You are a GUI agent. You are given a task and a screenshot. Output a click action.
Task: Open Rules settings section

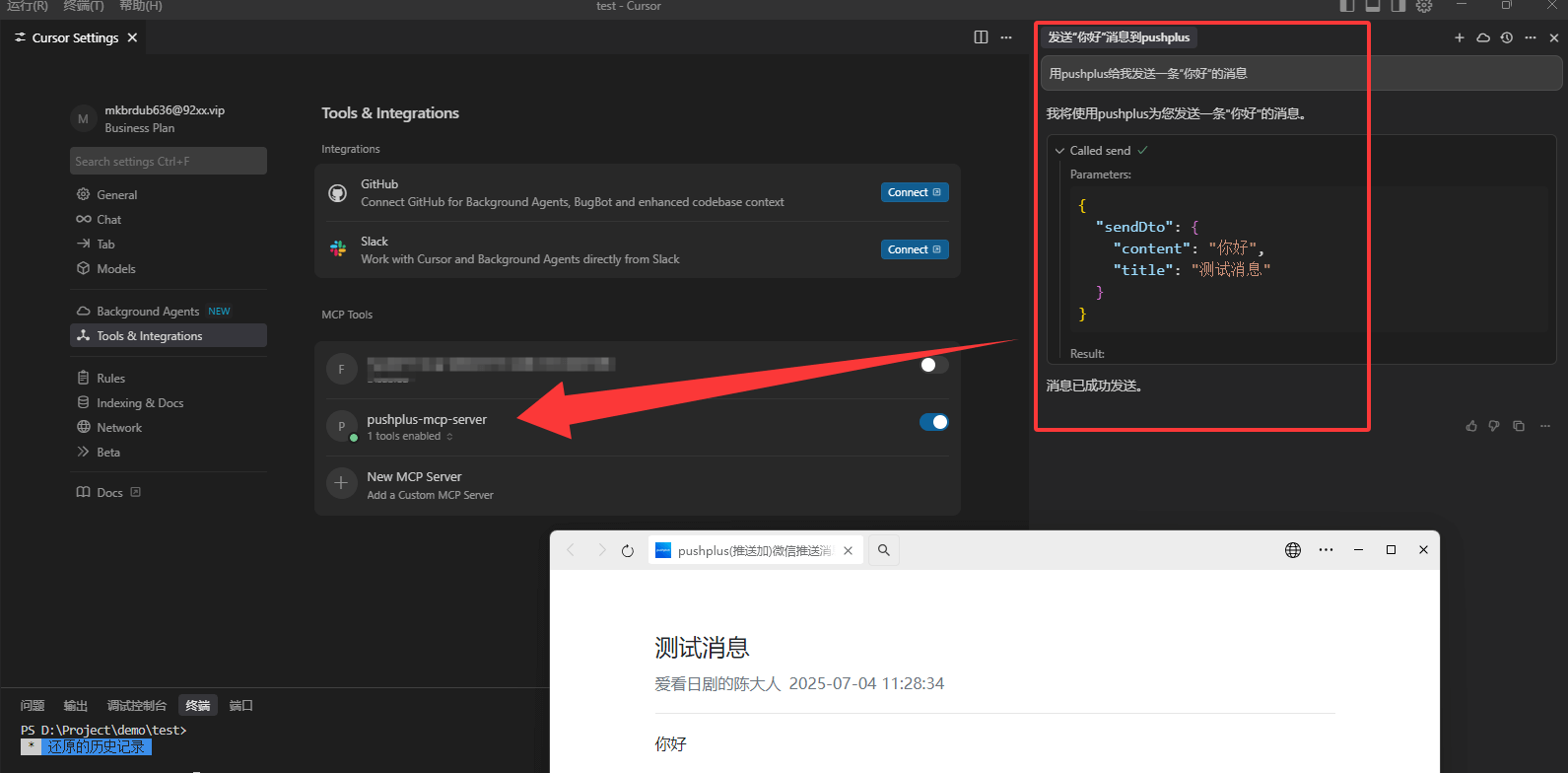[169, 379]
